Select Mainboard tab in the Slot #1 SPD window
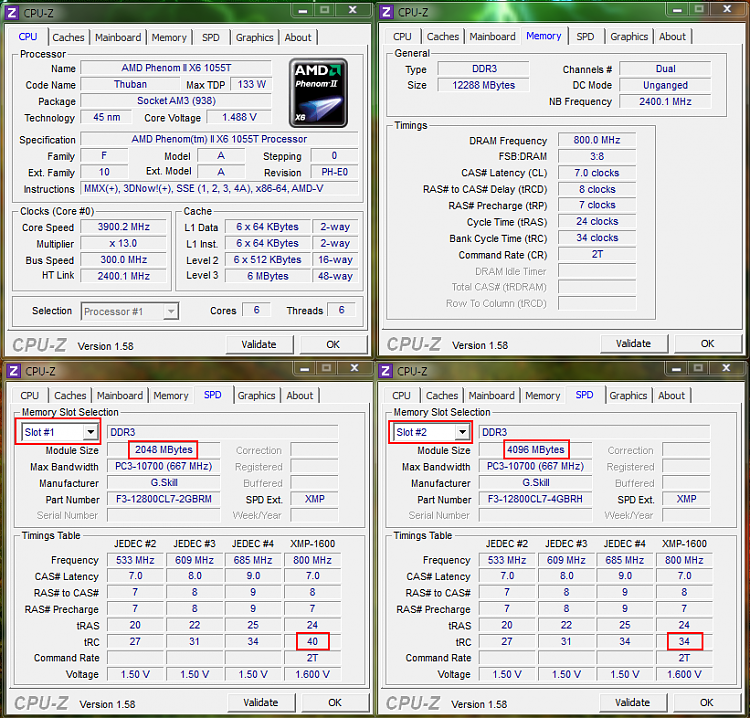750x718 pixels. coord(120,396)
